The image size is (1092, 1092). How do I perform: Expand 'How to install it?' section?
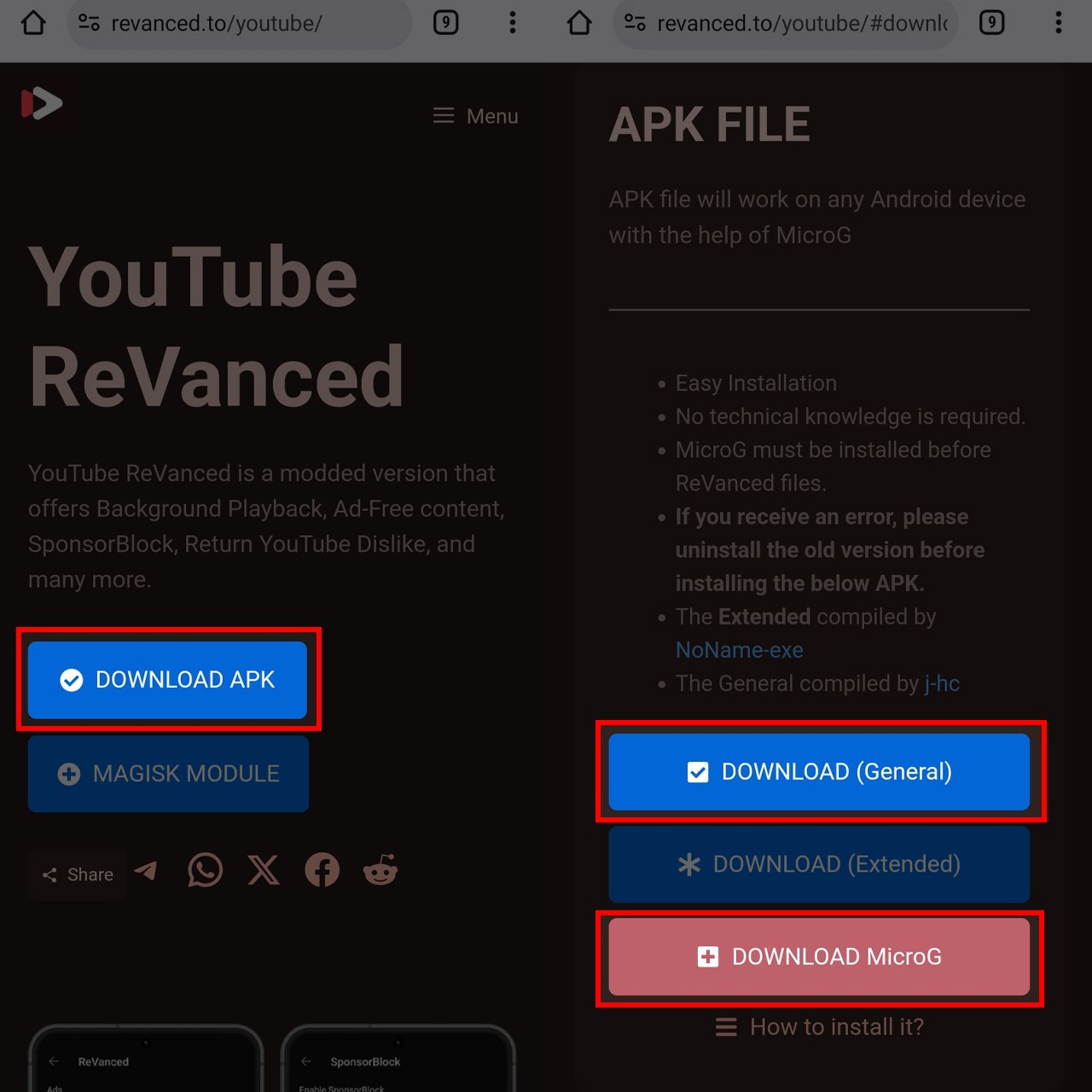[819, 1027]
